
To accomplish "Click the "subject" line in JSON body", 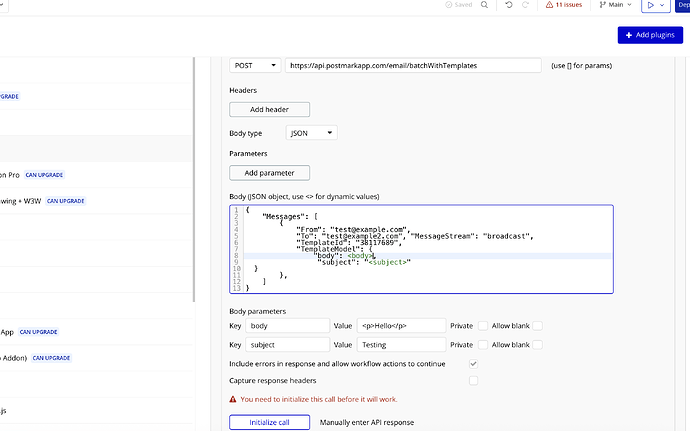I will coord(364,262).
